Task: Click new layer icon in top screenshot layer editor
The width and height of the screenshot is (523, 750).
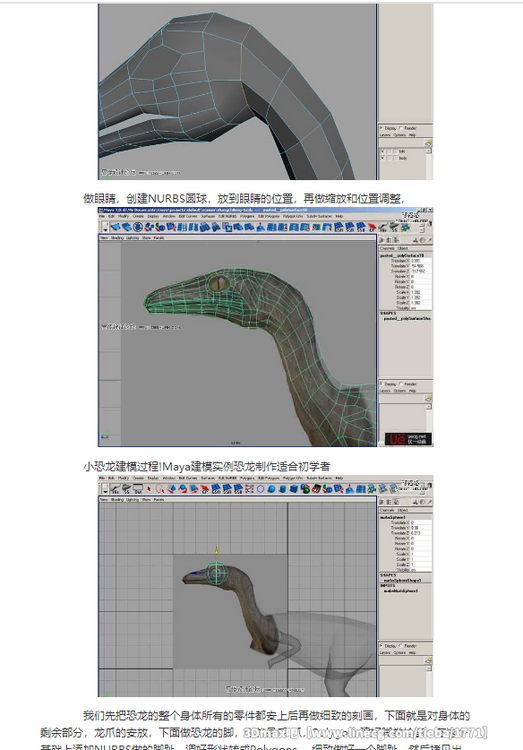Action: [429, 142]
